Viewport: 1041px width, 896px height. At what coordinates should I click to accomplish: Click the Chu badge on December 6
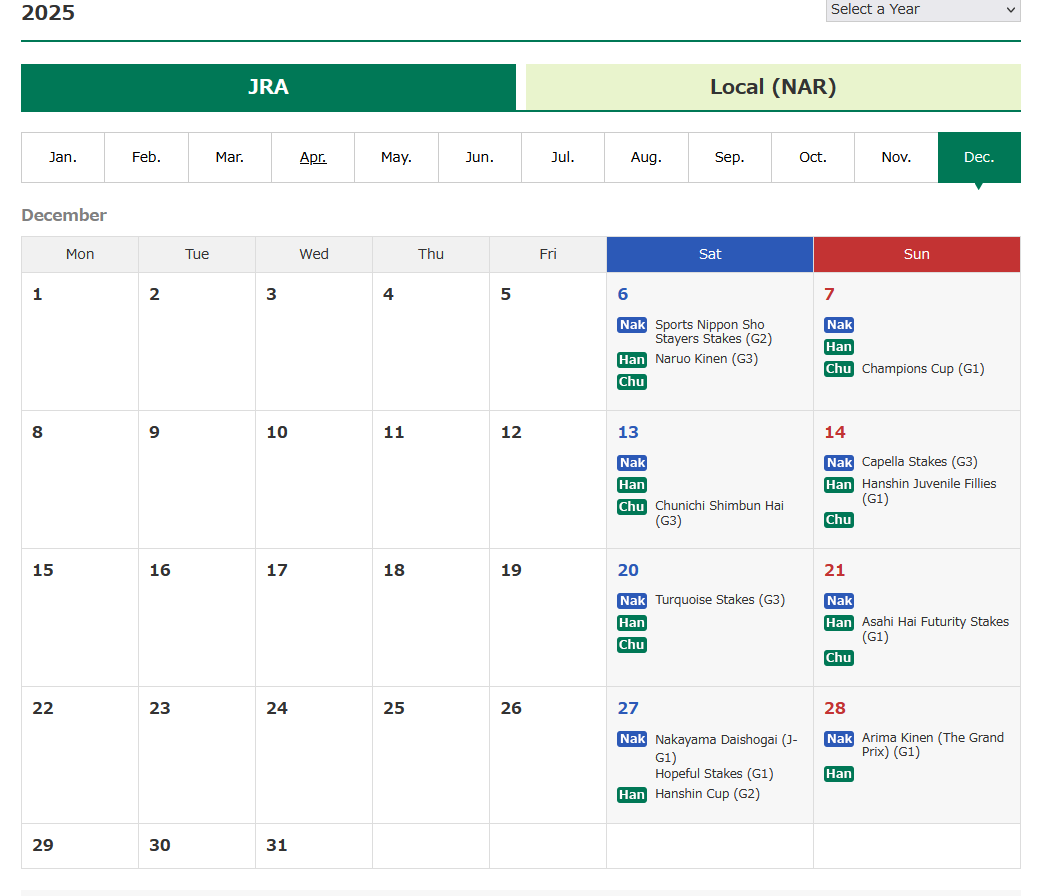point(632,382)
